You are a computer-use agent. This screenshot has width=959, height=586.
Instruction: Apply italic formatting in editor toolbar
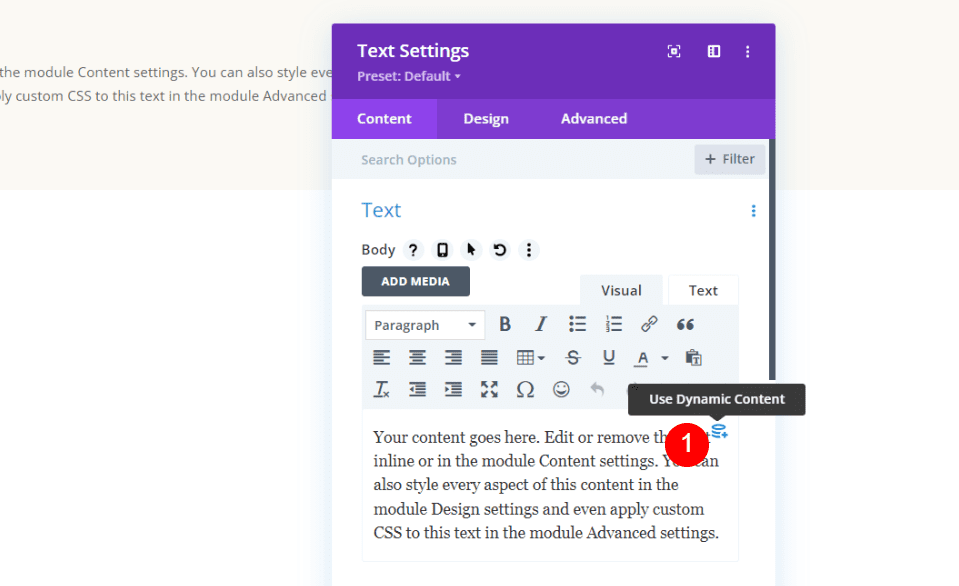(541, 324)
